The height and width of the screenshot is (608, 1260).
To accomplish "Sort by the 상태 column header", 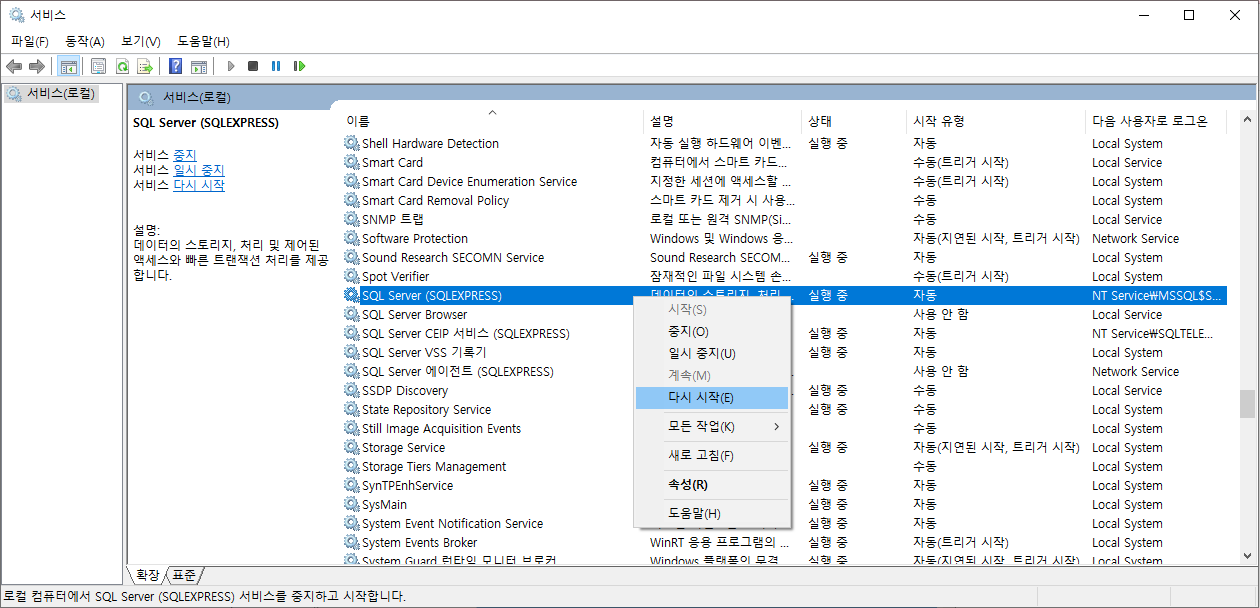I will click(854, 121).
